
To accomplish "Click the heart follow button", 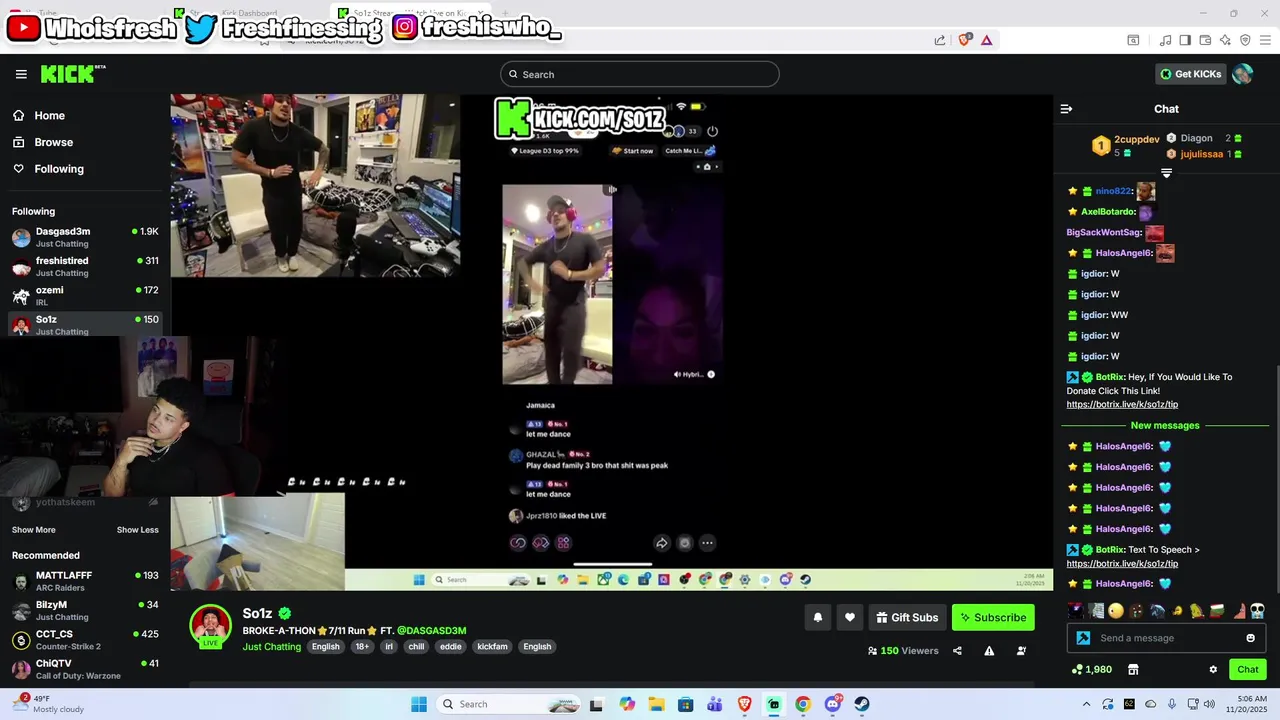I will (x=850, y=618).
